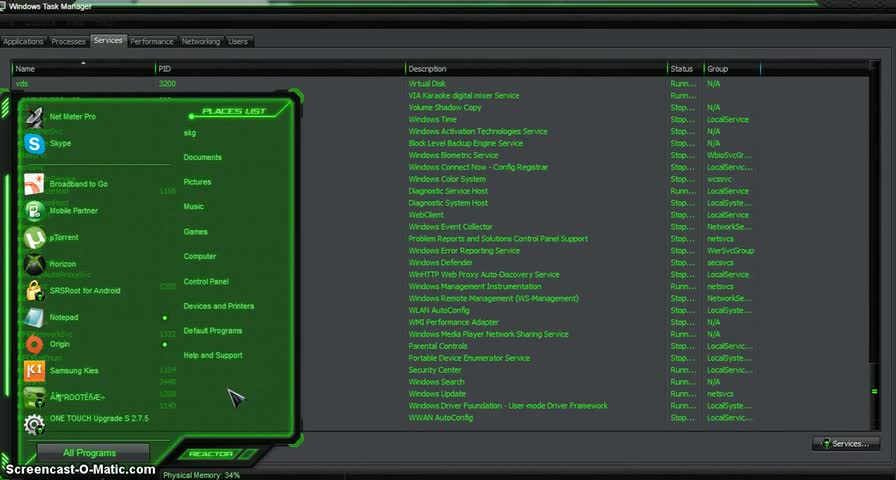Open ONE TOUCH Upgrade gear icon
The image size is (896, 480).
pyautogui.click(x=34, y=423)
